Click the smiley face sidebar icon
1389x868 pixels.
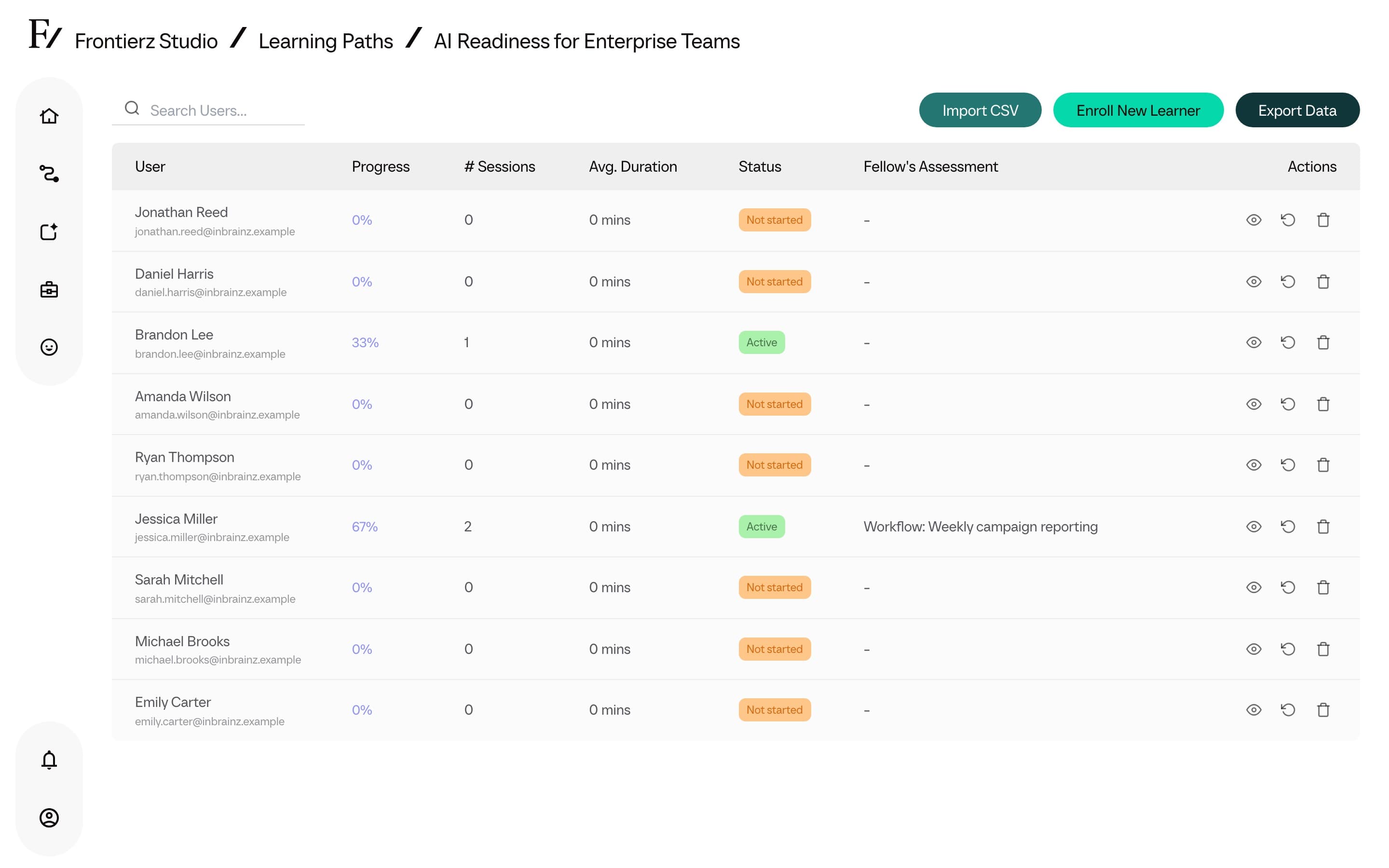49,347
